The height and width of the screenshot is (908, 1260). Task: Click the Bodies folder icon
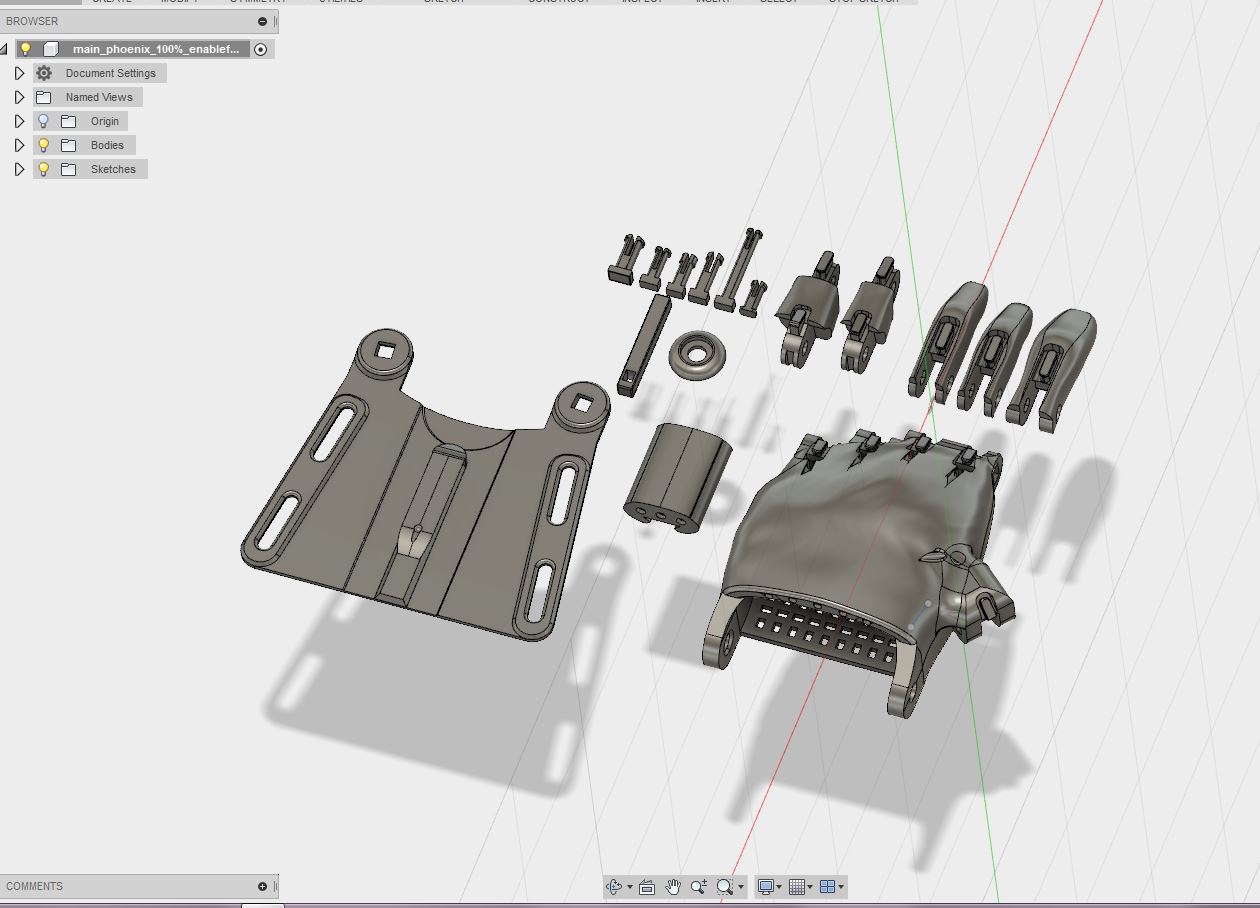tap(69, 145)
